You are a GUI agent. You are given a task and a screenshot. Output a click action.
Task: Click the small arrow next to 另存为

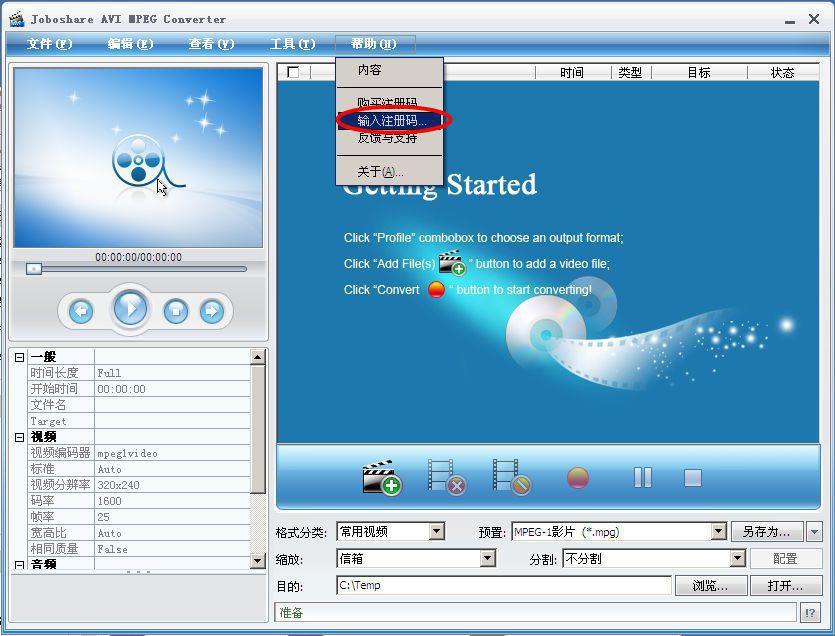pyautogui.click(x=814, y=532)
